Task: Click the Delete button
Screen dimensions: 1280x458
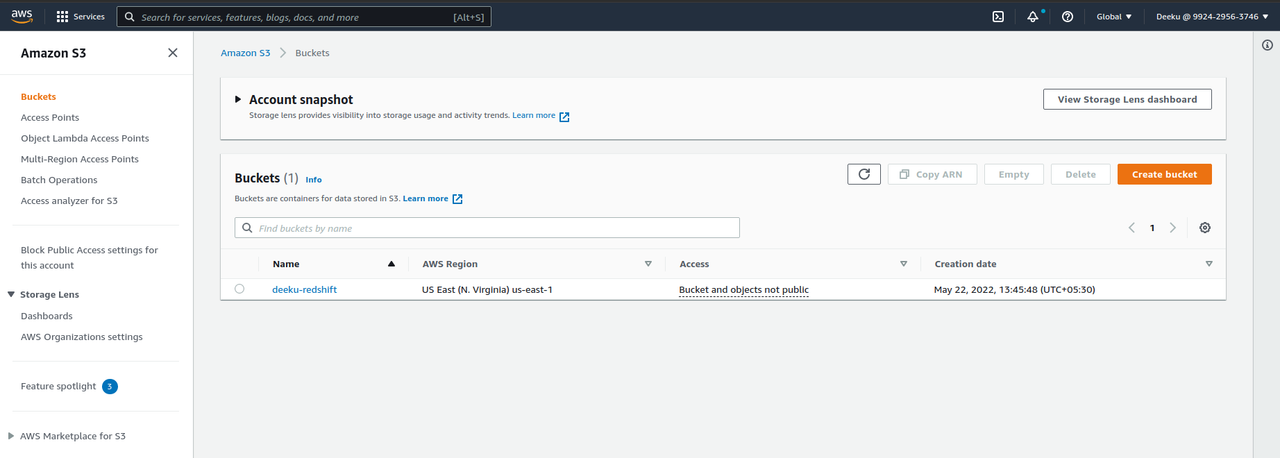Action: coord(1080,174)
